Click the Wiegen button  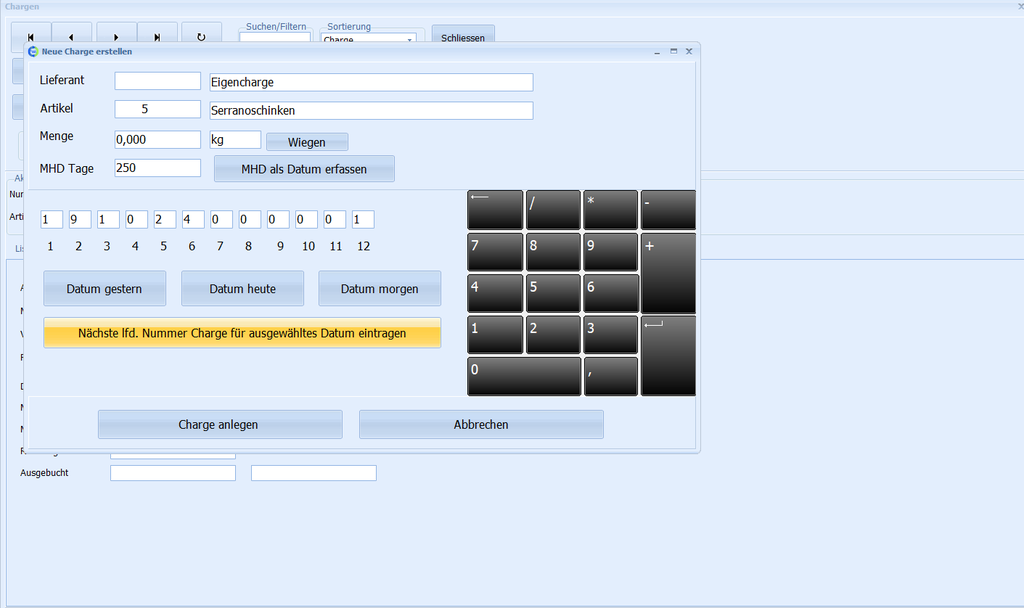pyautogui.click(x=307, y=142)
